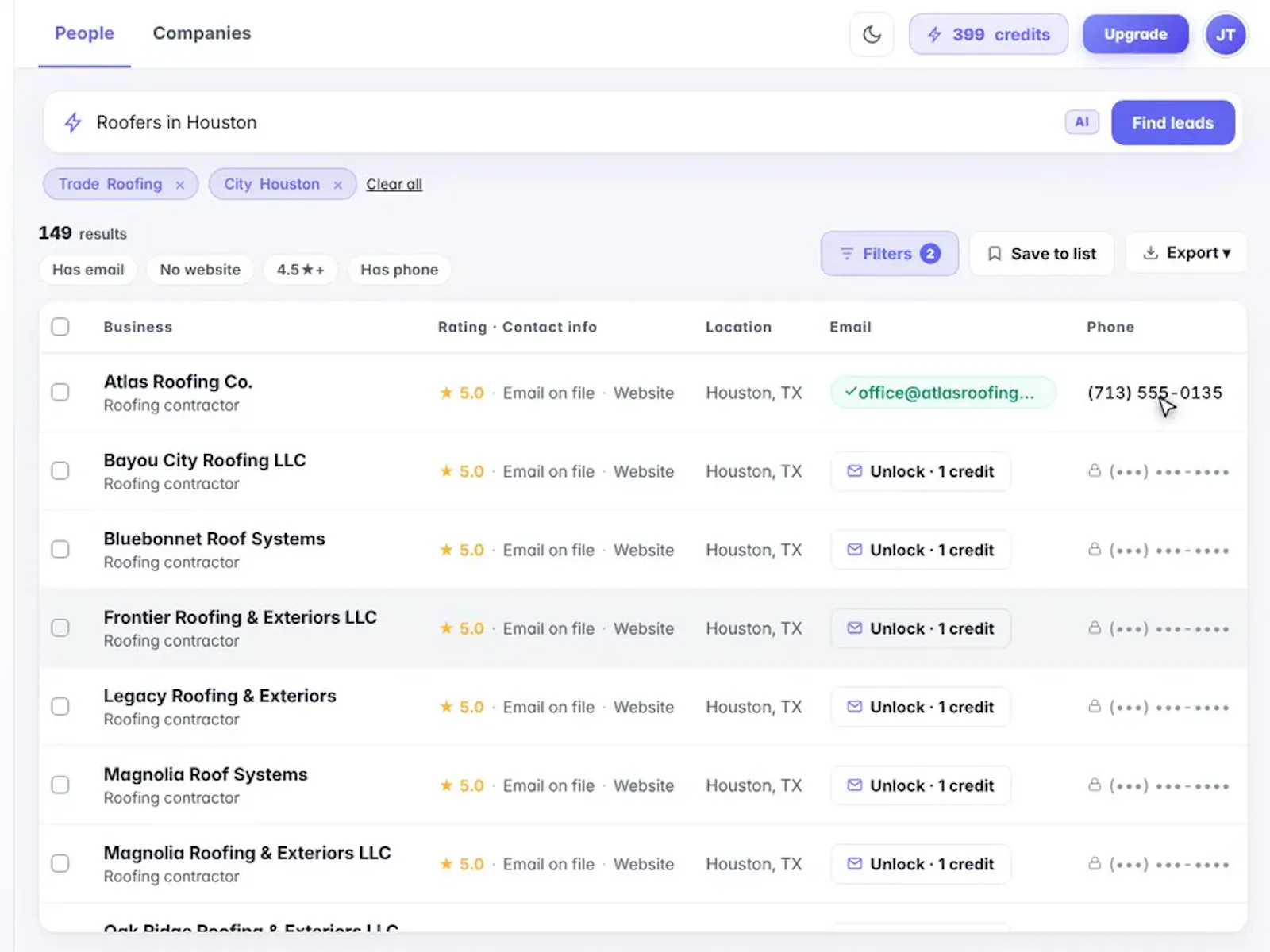This screenshot has height=952, width=1270.
Task: Click Save to list button
Action: click(1041, 254)
